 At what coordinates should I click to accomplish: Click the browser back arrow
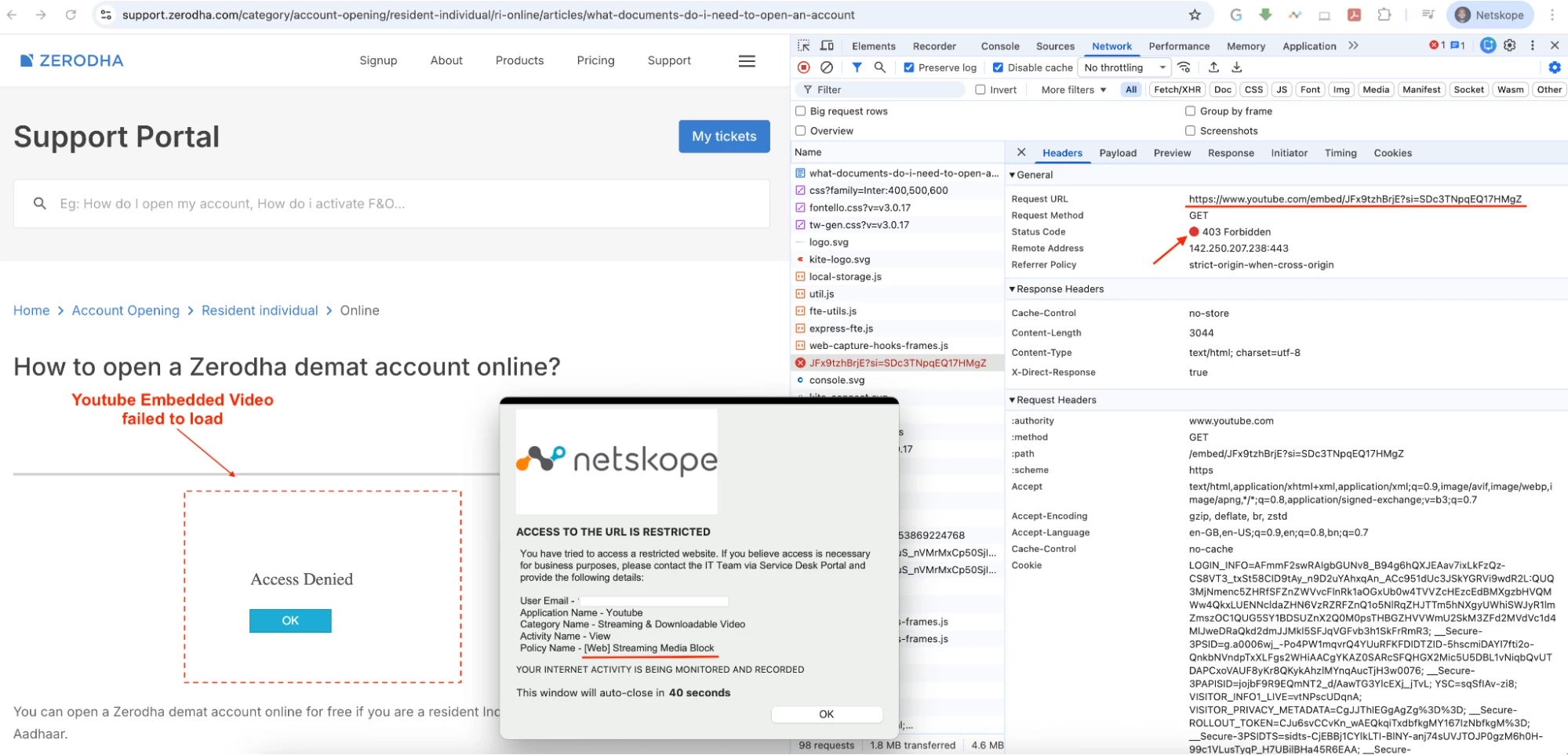12,15
